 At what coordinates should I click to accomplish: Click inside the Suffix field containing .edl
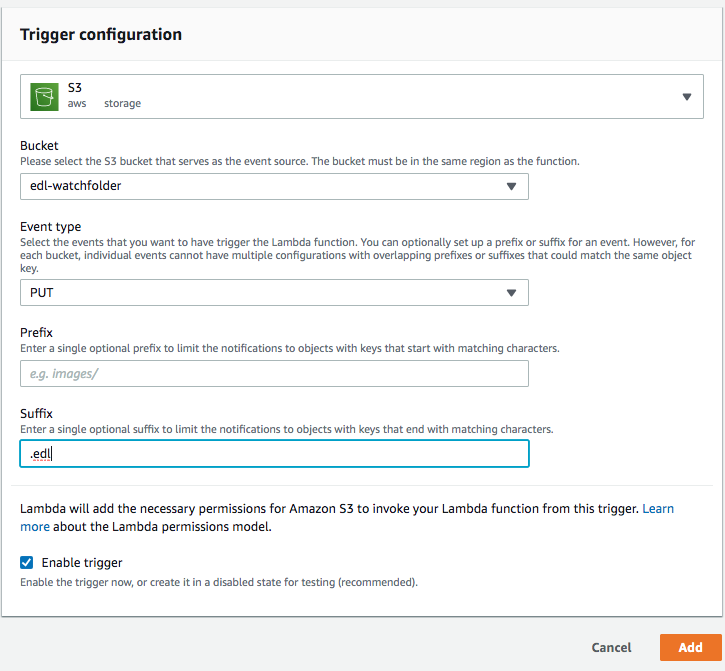(274, 454)
